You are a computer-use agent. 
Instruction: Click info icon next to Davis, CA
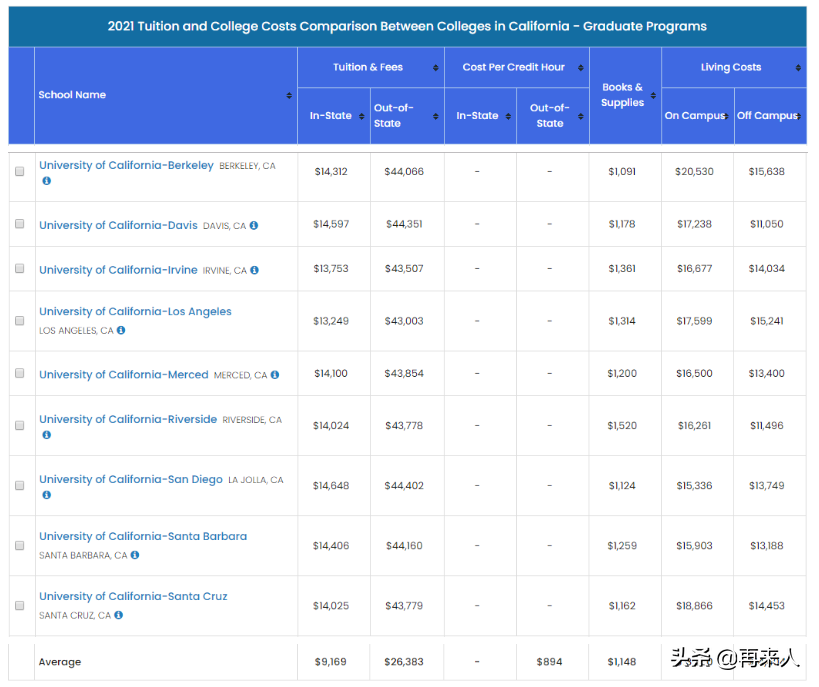(x=254, y=226)
